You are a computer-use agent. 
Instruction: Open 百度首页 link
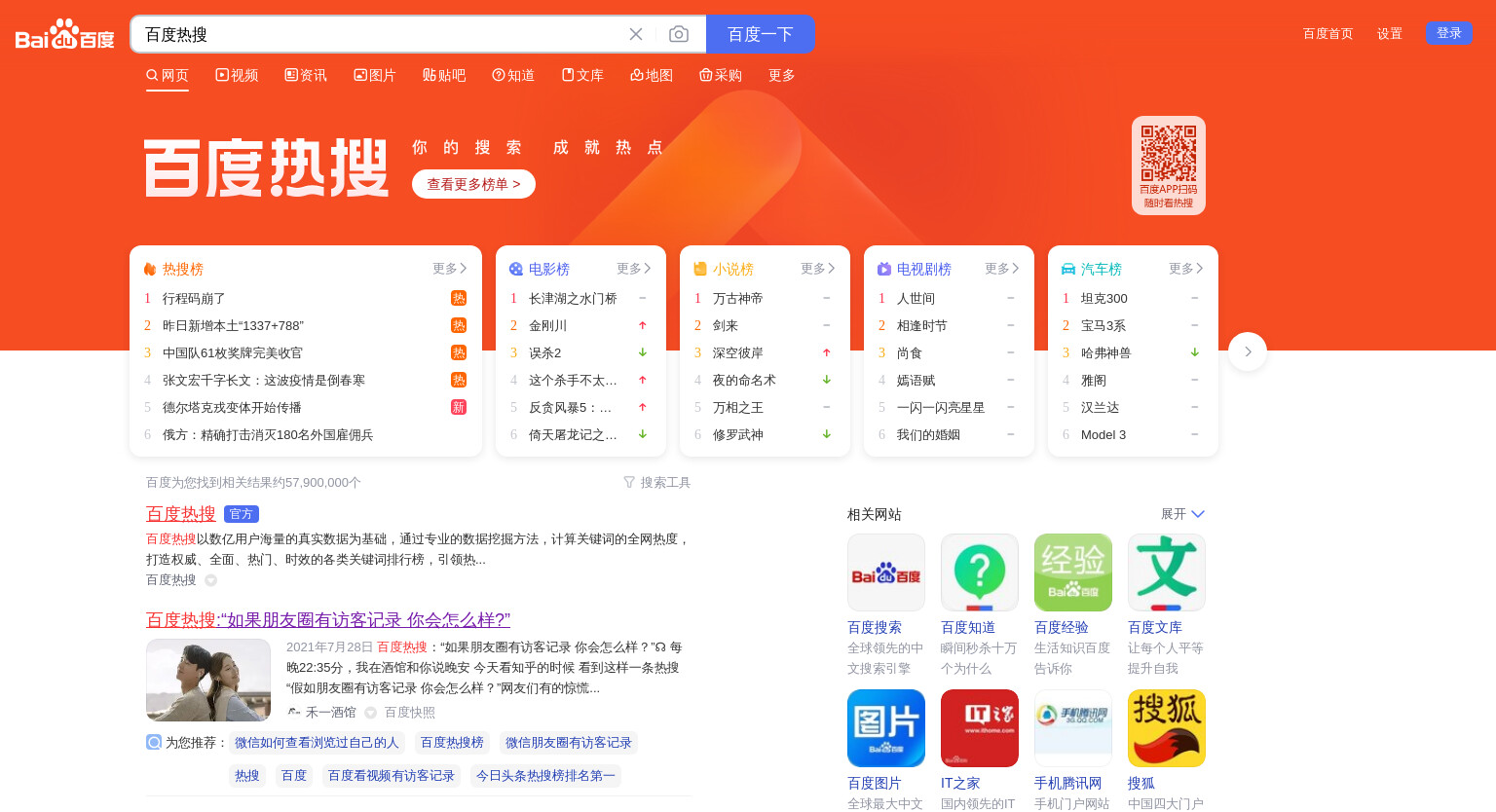click(1328, 33)
